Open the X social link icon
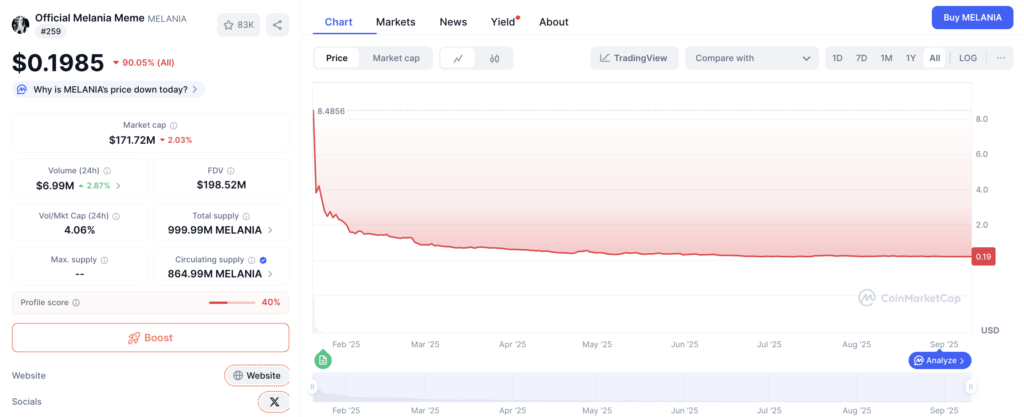 (274, 402)
